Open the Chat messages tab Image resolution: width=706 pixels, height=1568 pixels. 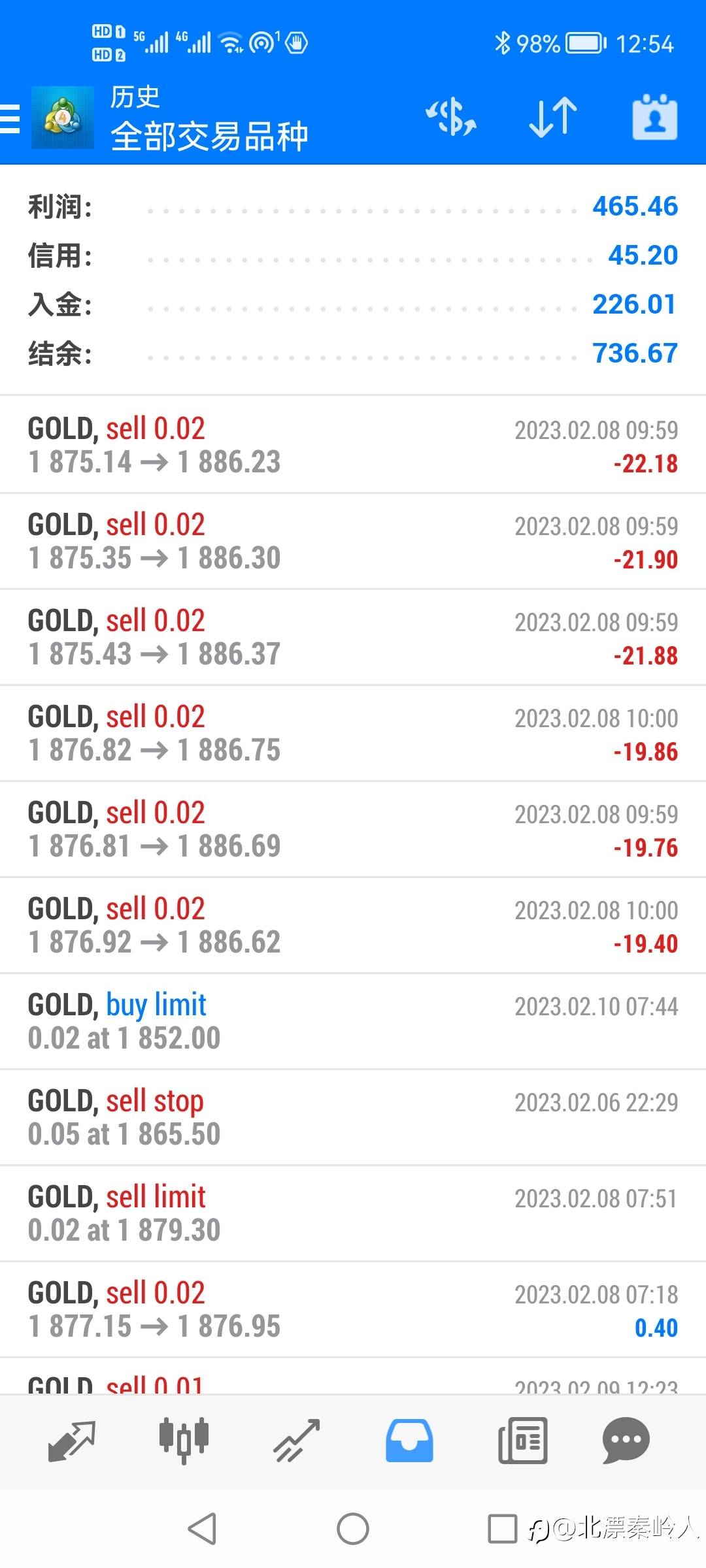tap(626, 1441)
